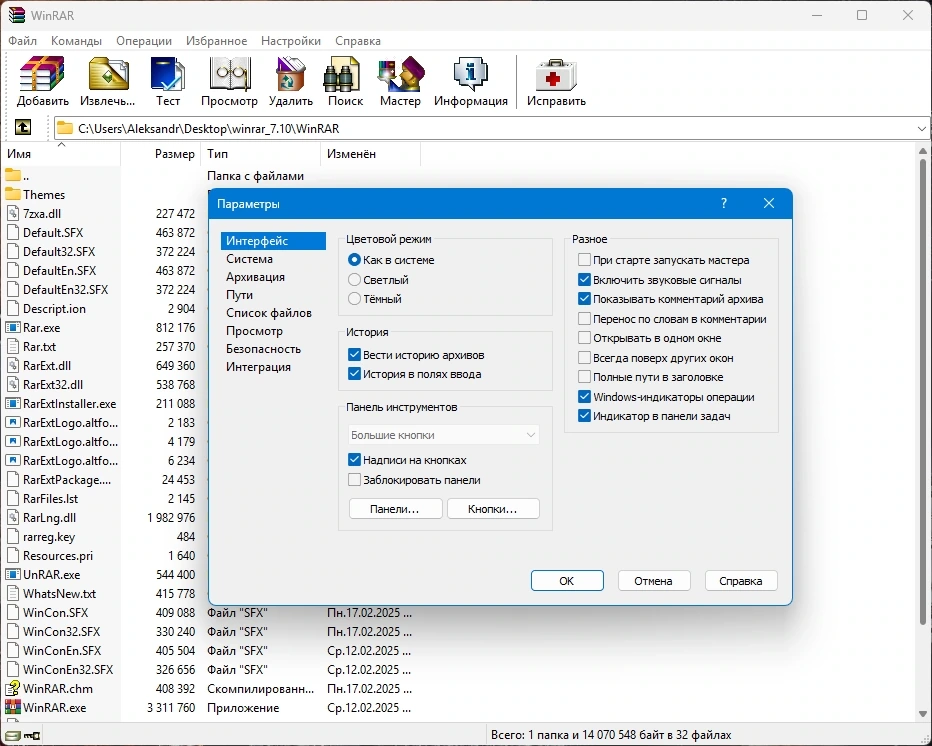Click the RarLng.dll file icon
Image resolution: width=932 pixels, height=746 pixels.
pos(12,518)
